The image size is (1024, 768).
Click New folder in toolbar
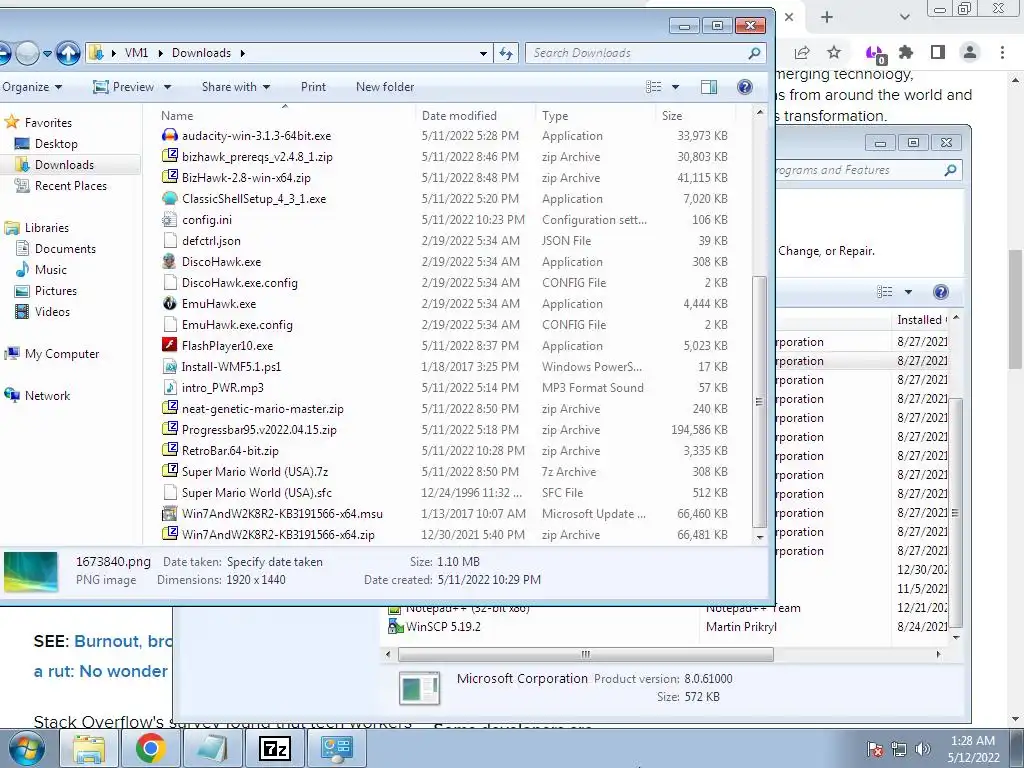(385, 87)
